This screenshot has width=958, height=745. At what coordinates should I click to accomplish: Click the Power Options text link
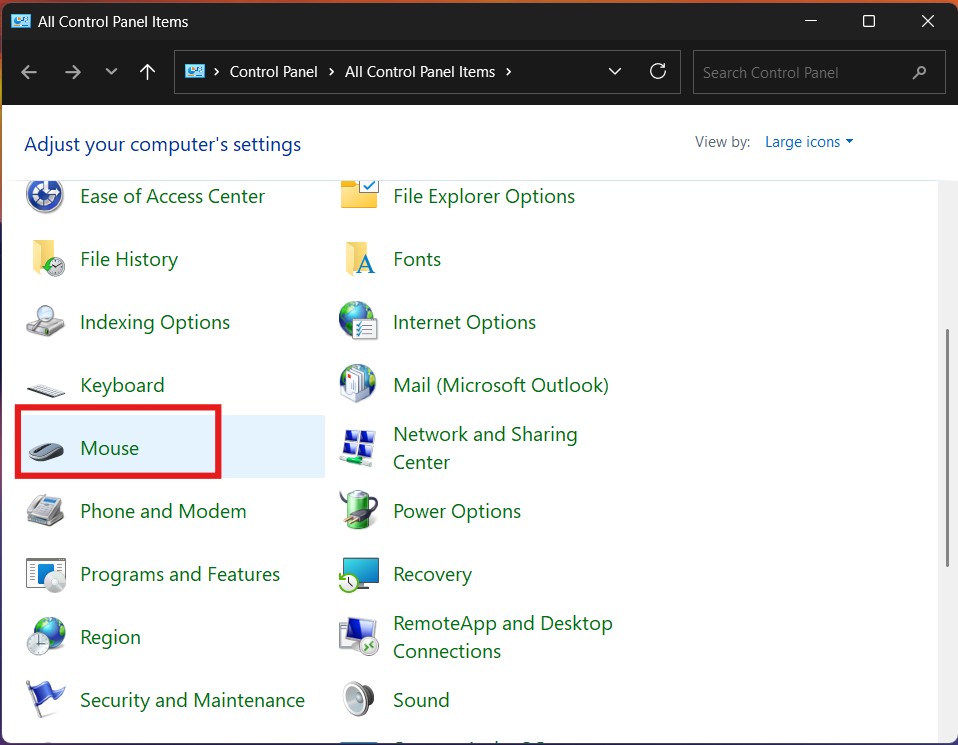coord(457,511)
